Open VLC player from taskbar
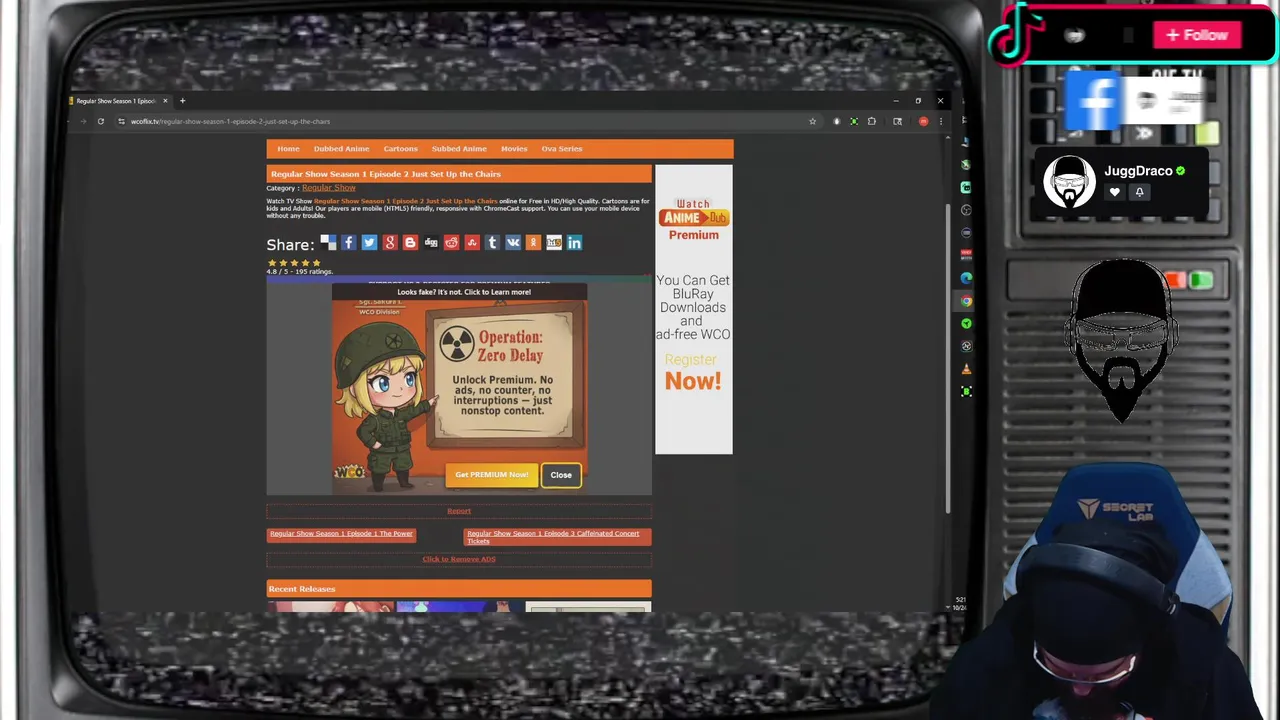This screenshot has width=1280, height=720. pos(966,369)
